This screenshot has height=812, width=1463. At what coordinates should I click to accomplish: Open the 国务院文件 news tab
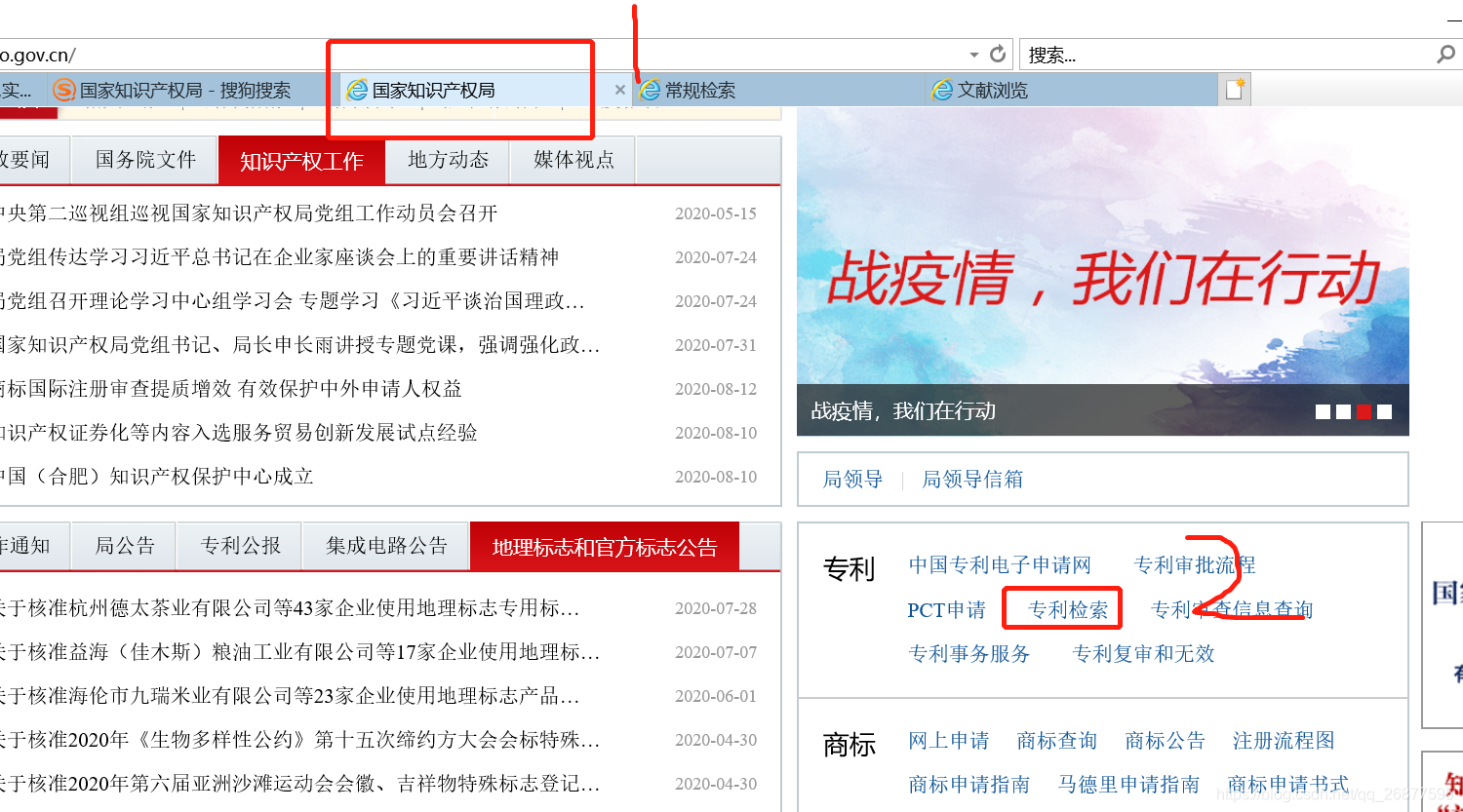145,160
